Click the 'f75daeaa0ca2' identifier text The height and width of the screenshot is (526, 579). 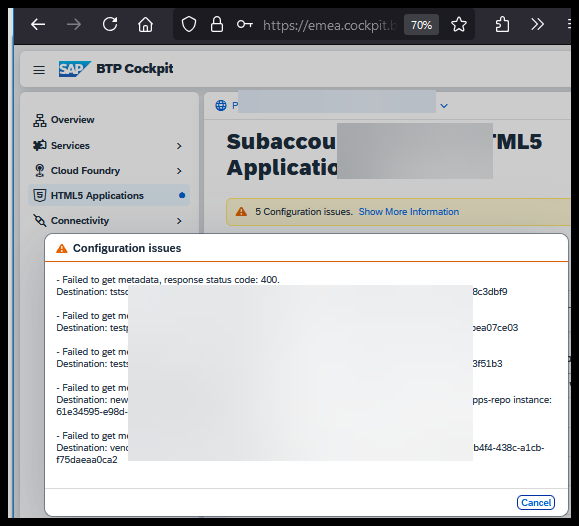[87, 460]
